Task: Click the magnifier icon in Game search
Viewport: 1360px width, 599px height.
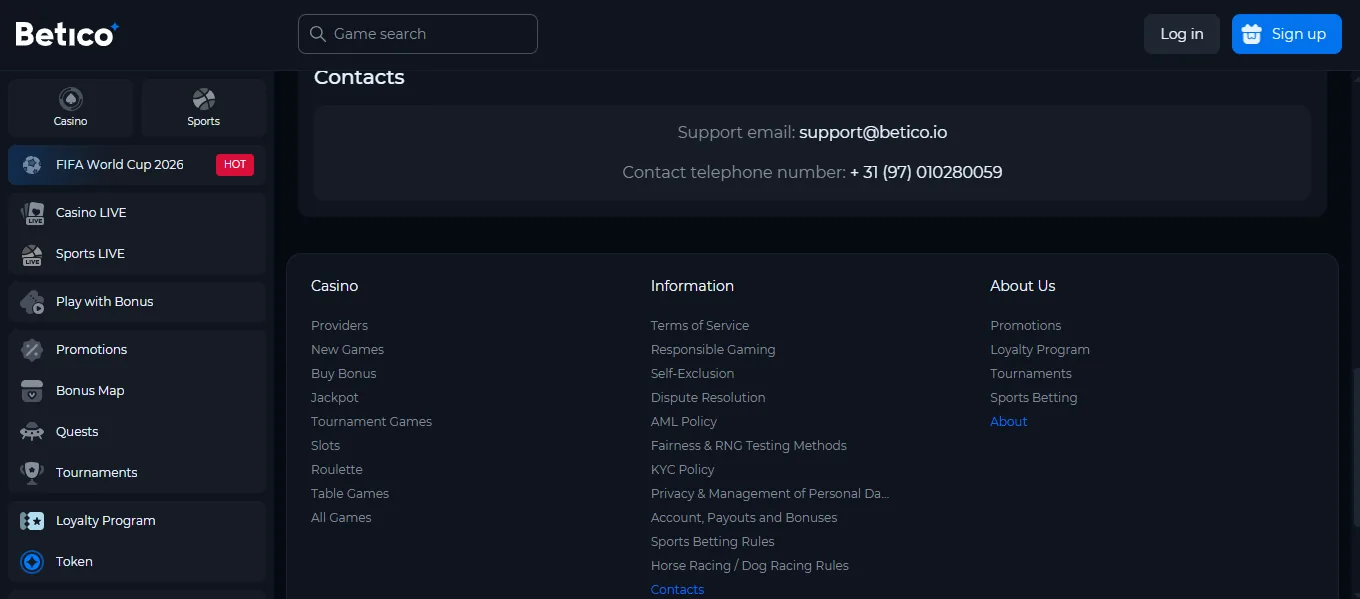Action: [x=318, y=34]
